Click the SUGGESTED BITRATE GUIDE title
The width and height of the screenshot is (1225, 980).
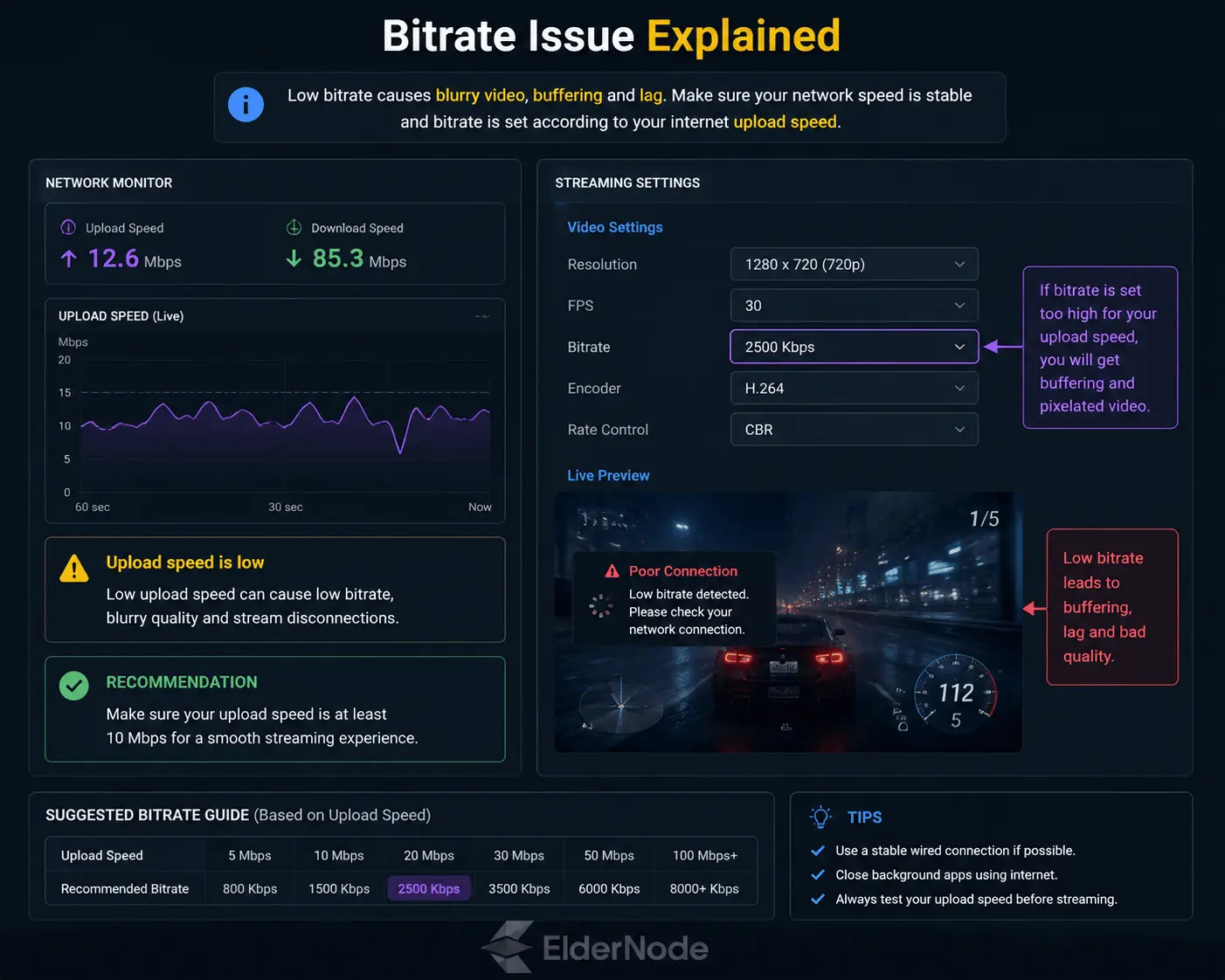pyautogui.click(x=148, y=815)
